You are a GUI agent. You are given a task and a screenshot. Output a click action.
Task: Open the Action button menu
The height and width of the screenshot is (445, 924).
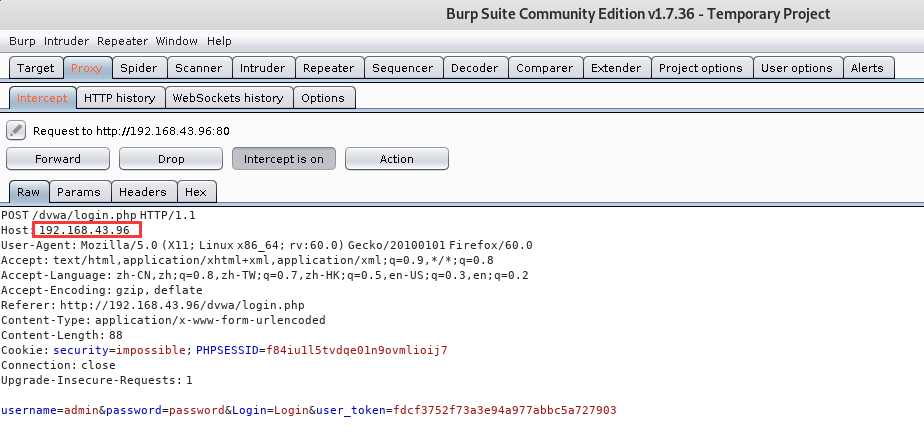tap(397, 159)
